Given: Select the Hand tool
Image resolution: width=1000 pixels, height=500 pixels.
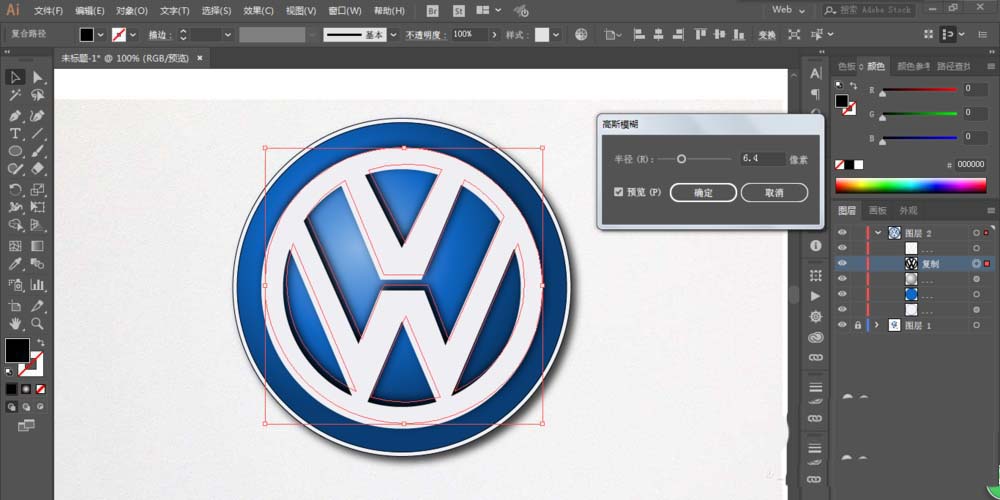Looking at the screenshot, I should coord(15,324).
